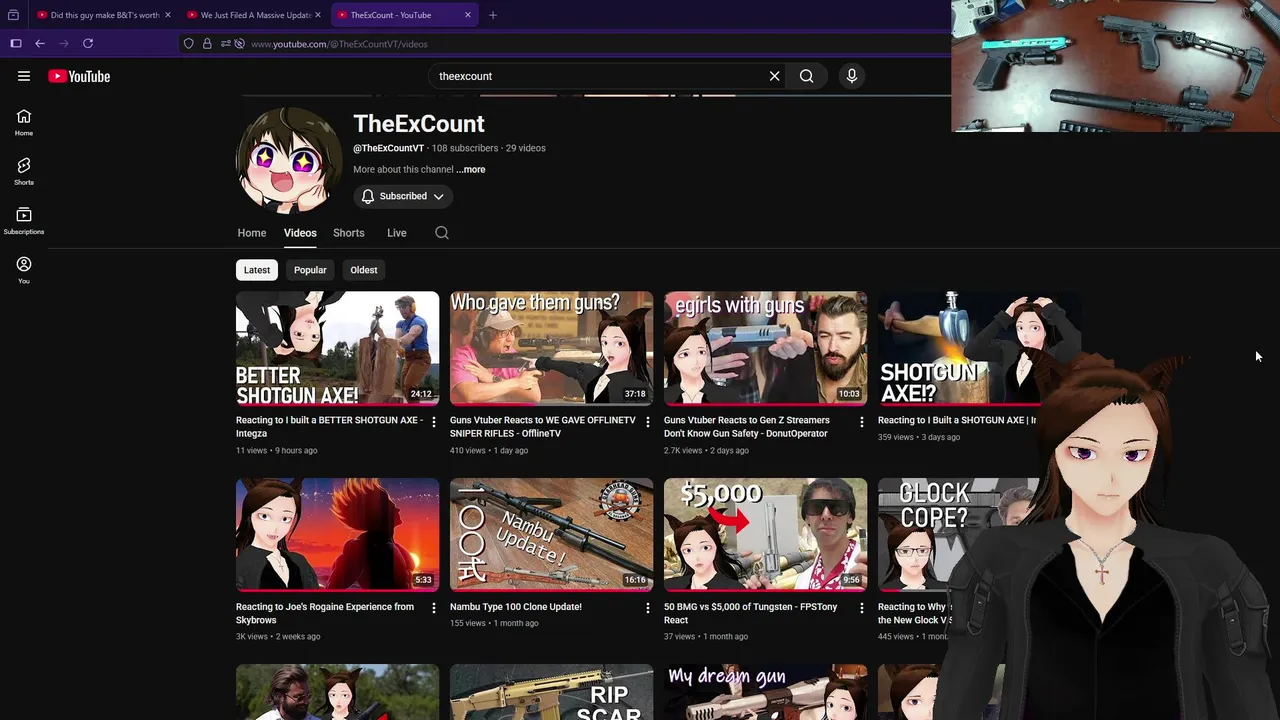Open options menu for BETTER SHOTGUN AXE video
Screen dimensions: 1280x720
[433, 422]
